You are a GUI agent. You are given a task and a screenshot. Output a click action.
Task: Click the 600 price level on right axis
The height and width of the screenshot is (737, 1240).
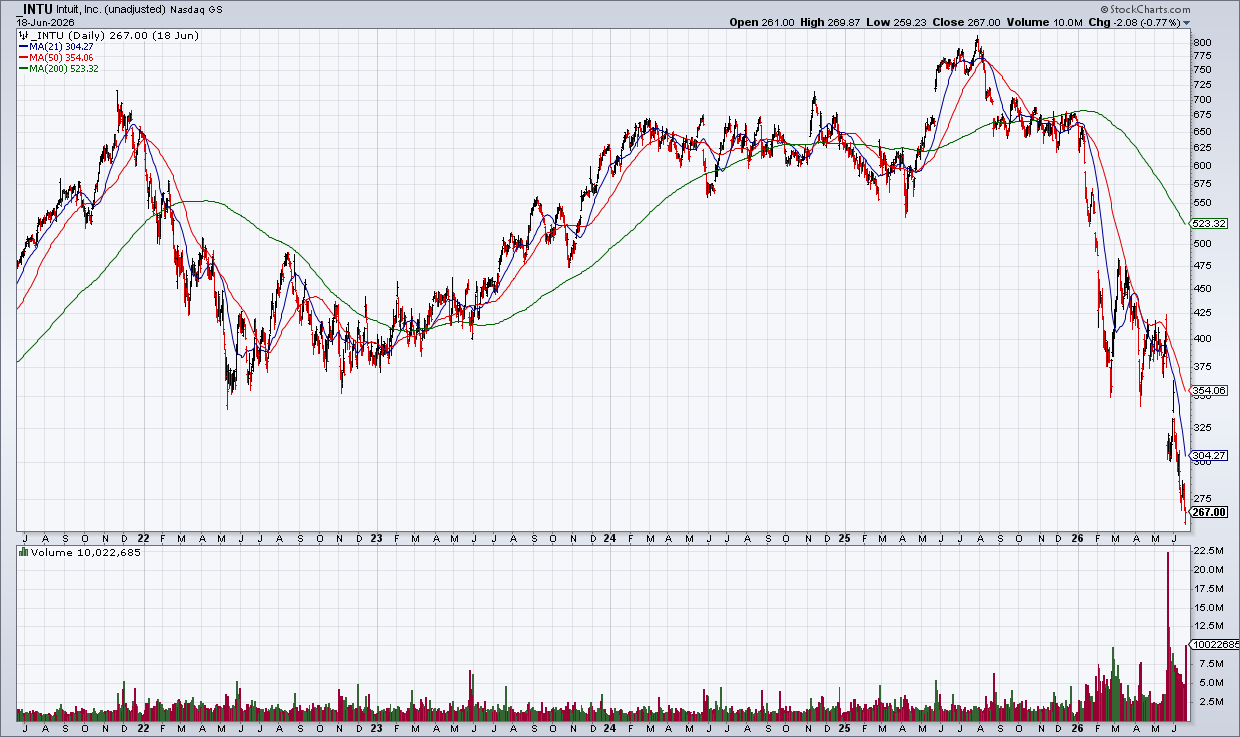[1201, 166]
